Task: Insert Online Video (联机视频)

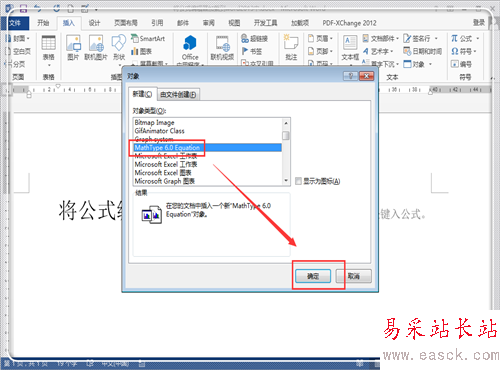Action: [222, 49]
